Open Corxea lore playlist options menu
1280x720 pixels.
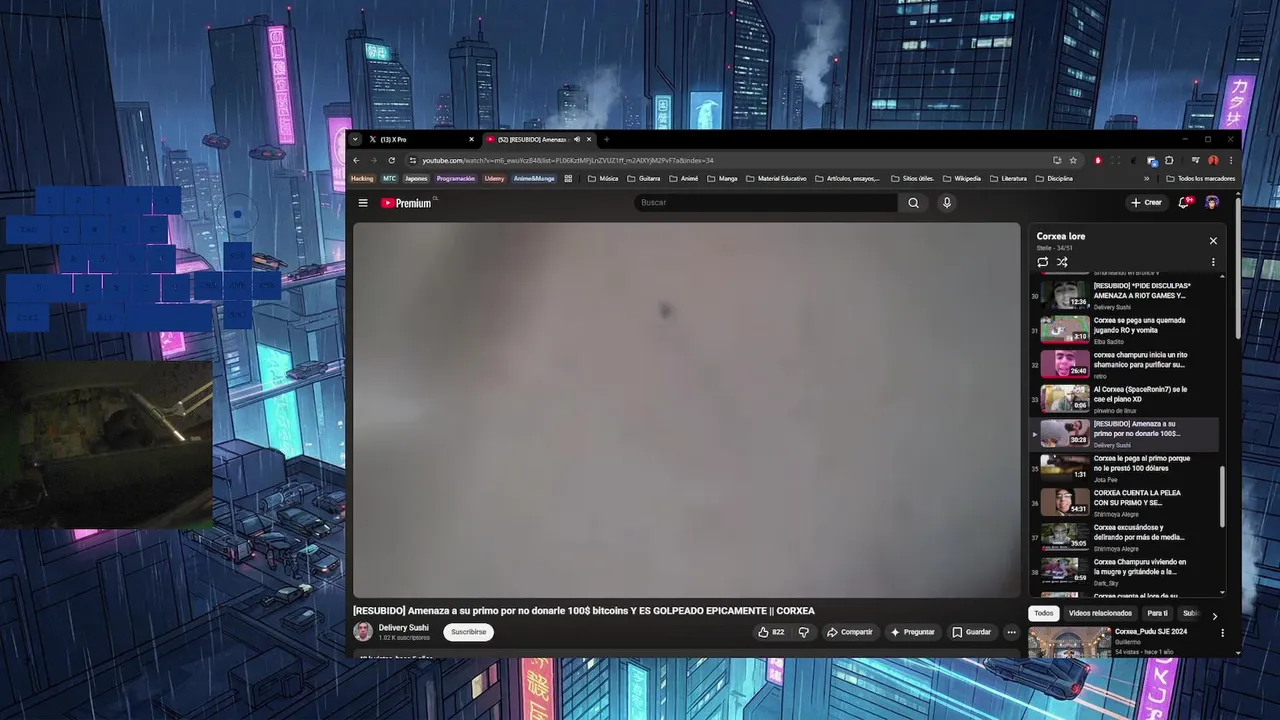[1213, 262]
